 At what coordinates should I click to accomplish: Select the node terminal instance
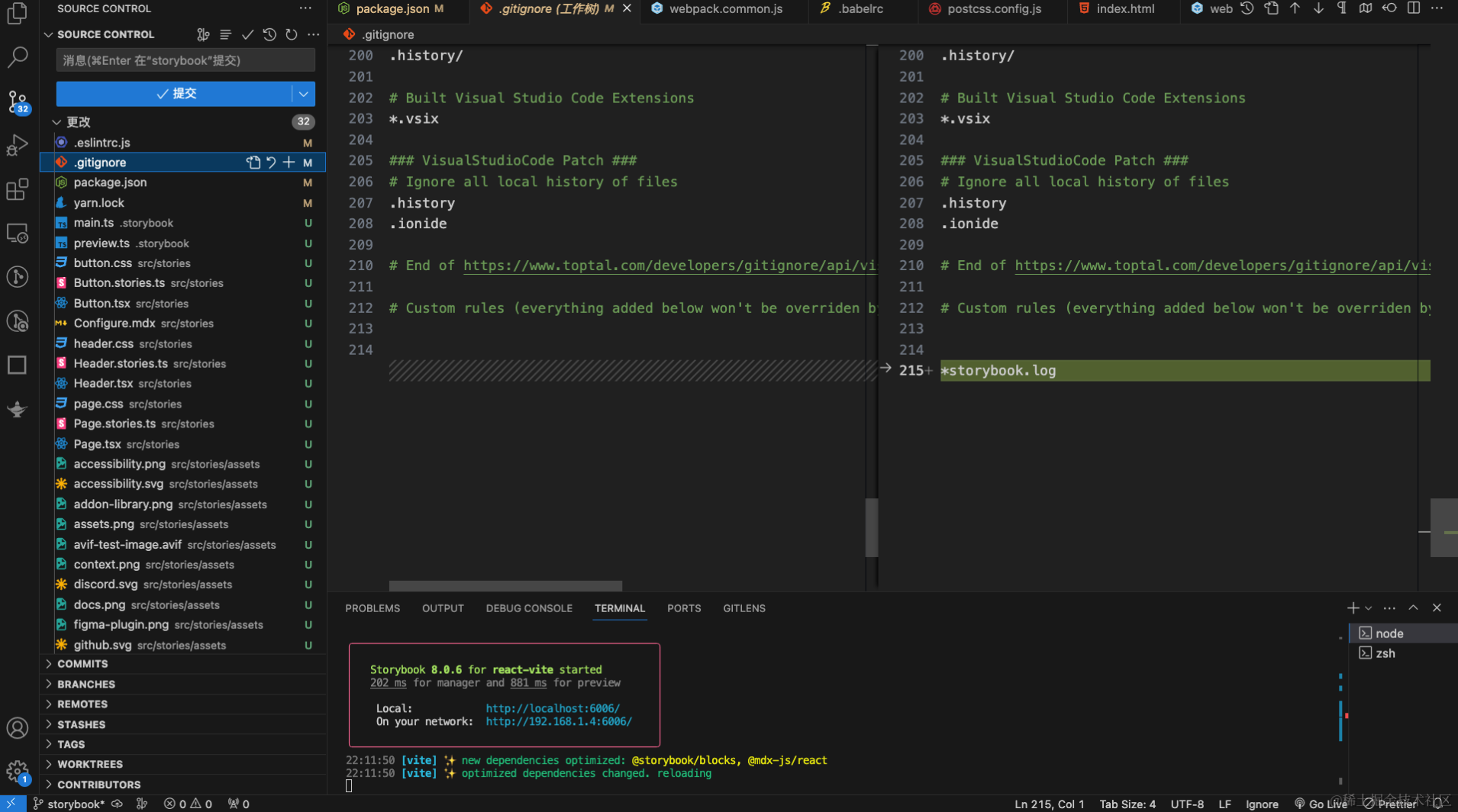point(1403,633)
